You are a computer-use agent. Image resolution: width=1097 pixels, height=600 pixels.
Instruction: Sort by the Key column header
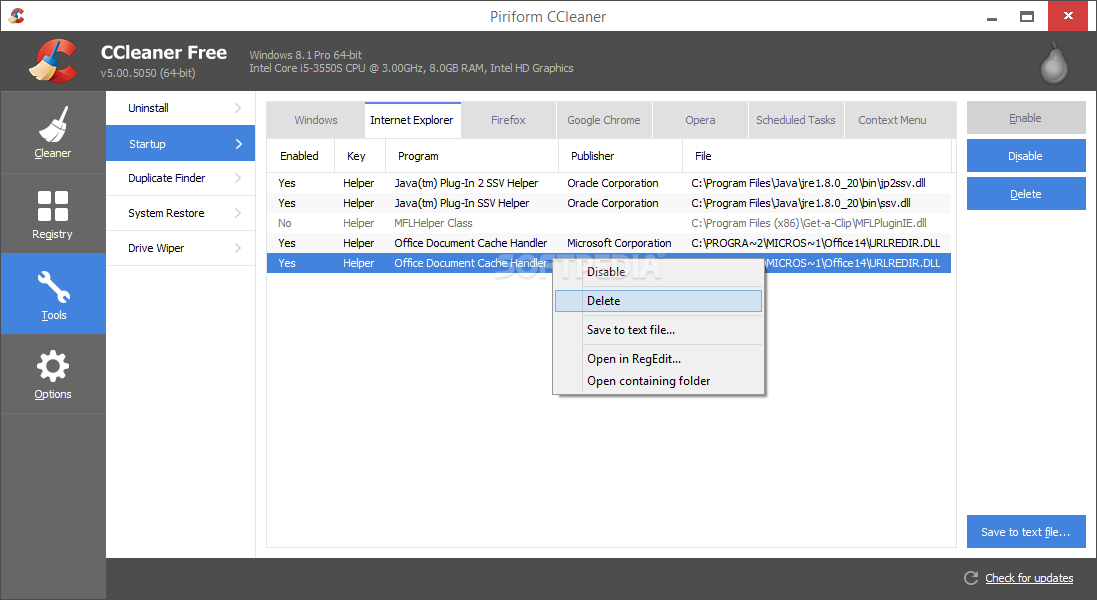click(x=360, y=156)
